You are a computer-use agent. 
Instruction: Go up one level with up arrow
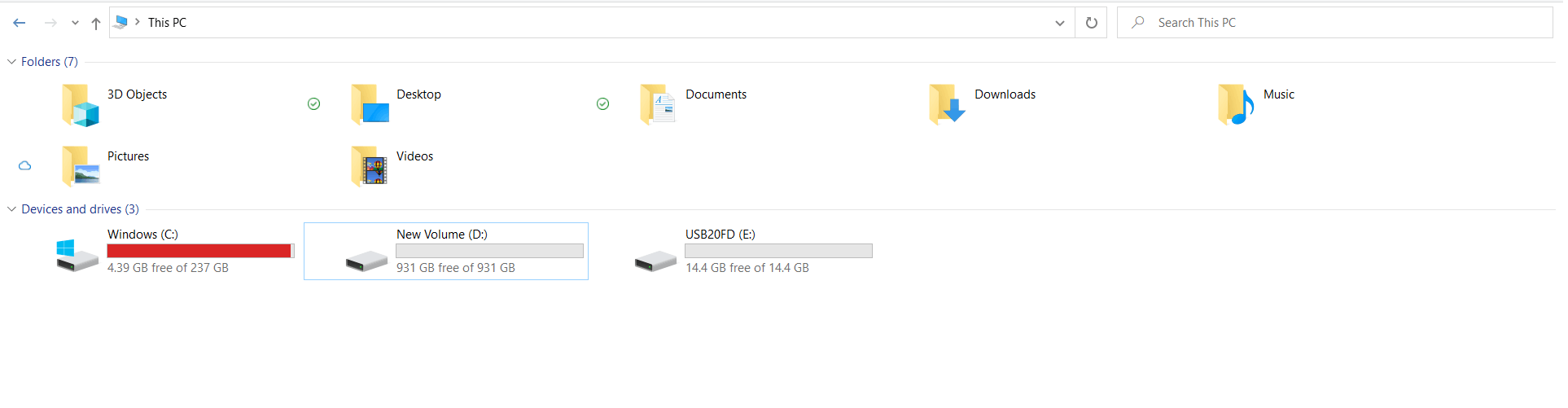[x=96, y=23]
